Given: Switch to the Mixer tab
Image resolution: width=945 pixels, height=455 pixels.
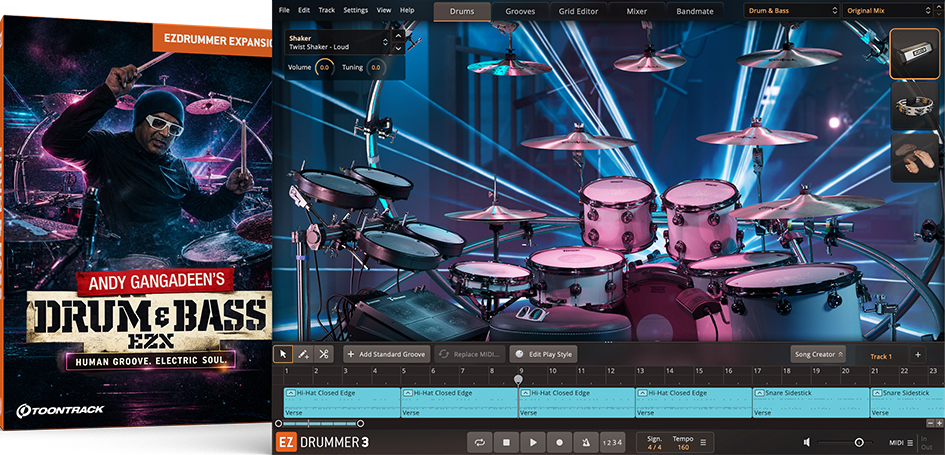Looking at the screenshot, I should [636, 11].
